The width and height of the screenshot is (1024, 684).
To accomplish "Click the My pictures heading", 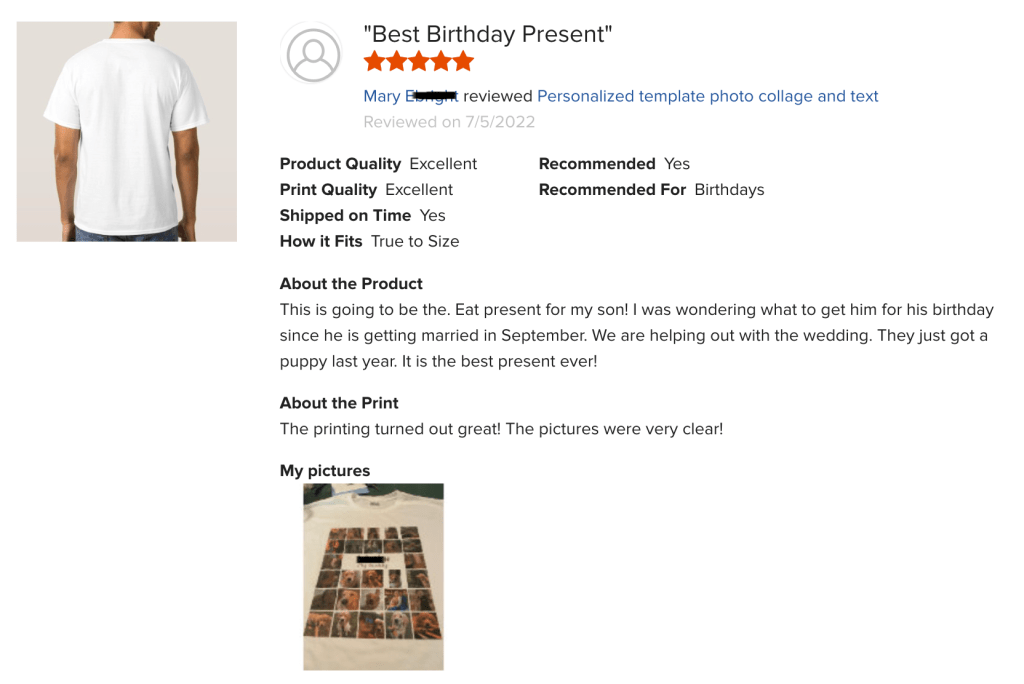I will [x=325, y=471].
